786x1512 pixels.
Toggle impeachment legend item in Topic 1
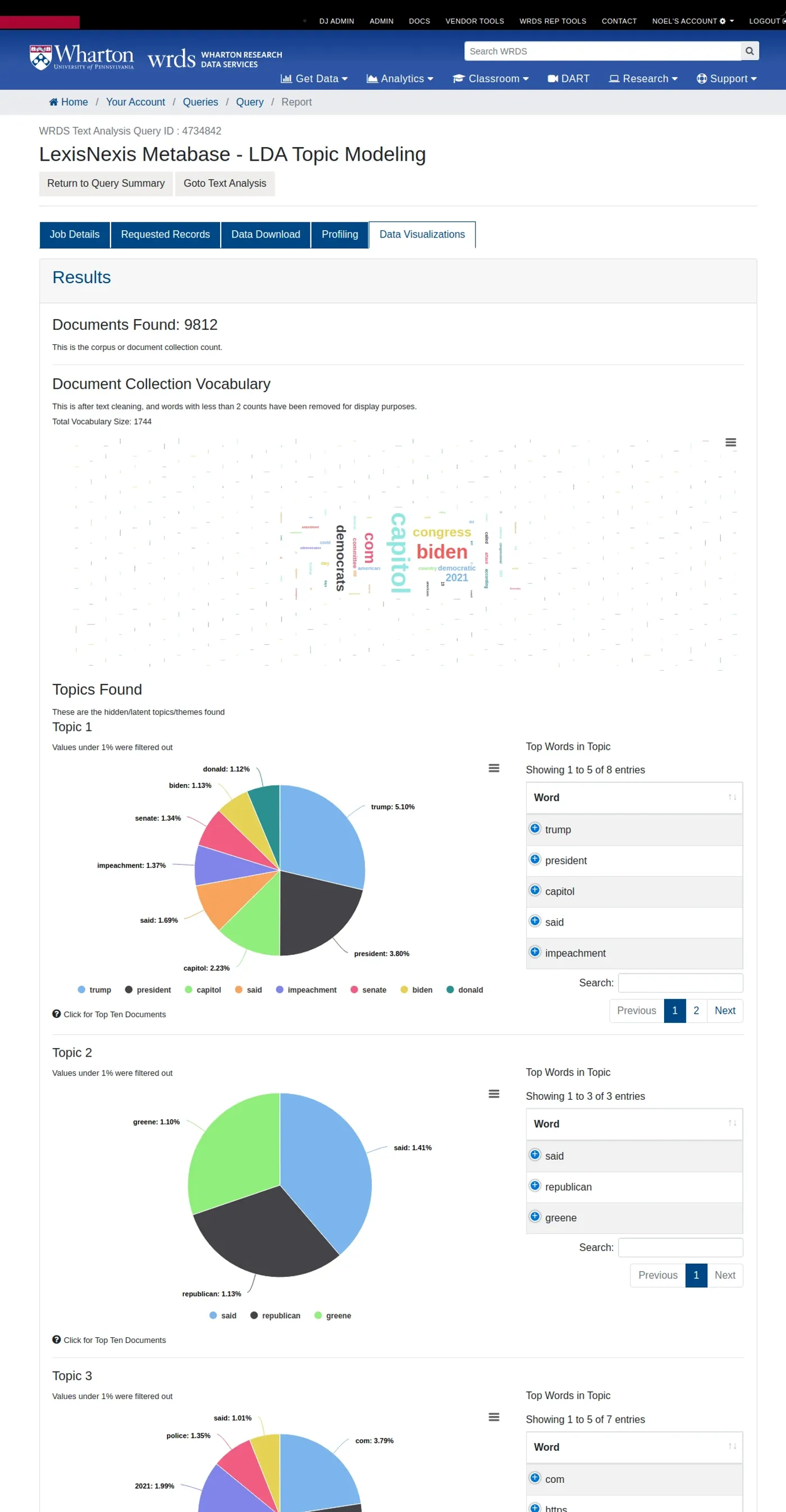pos(306,990)
